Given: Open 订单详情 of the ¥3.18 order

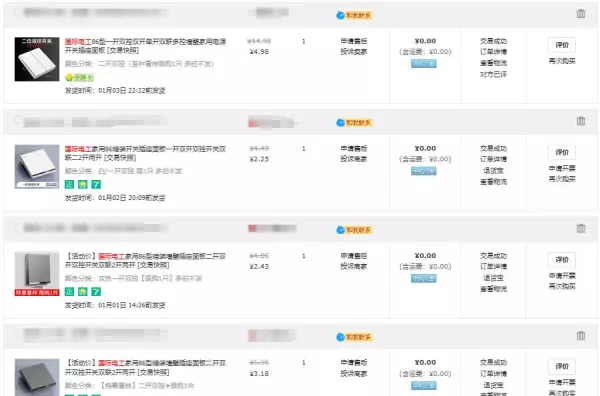Looking at the screenshot, I should [x=494, y=373].
